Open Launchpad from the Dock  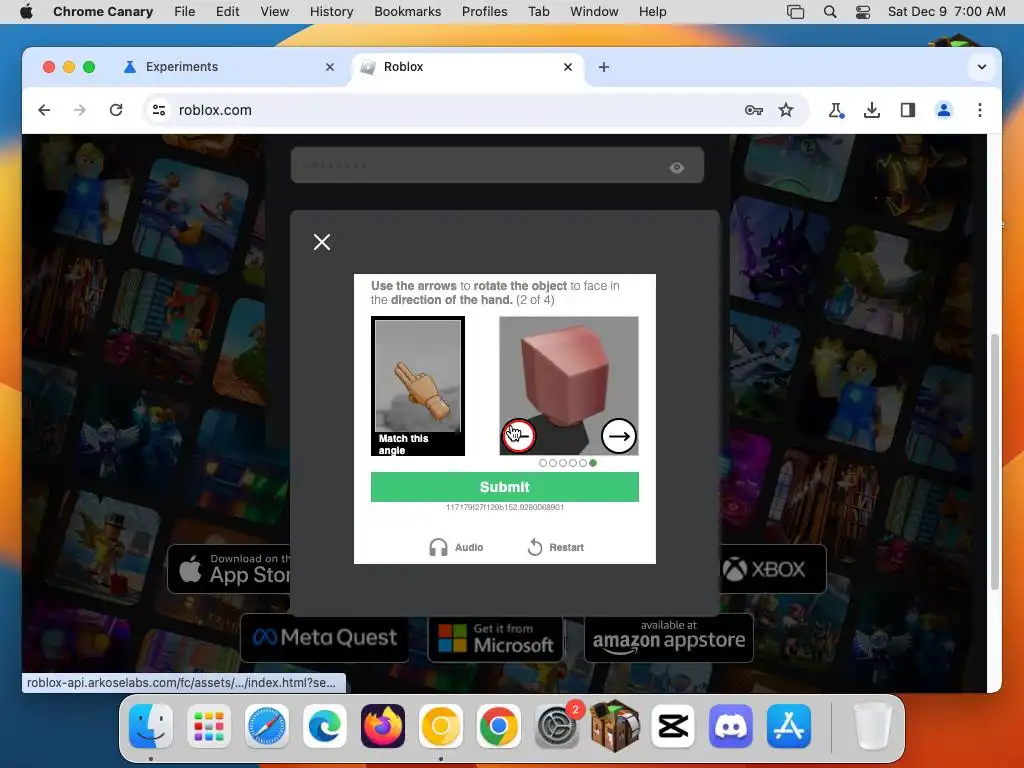(209, 726)
